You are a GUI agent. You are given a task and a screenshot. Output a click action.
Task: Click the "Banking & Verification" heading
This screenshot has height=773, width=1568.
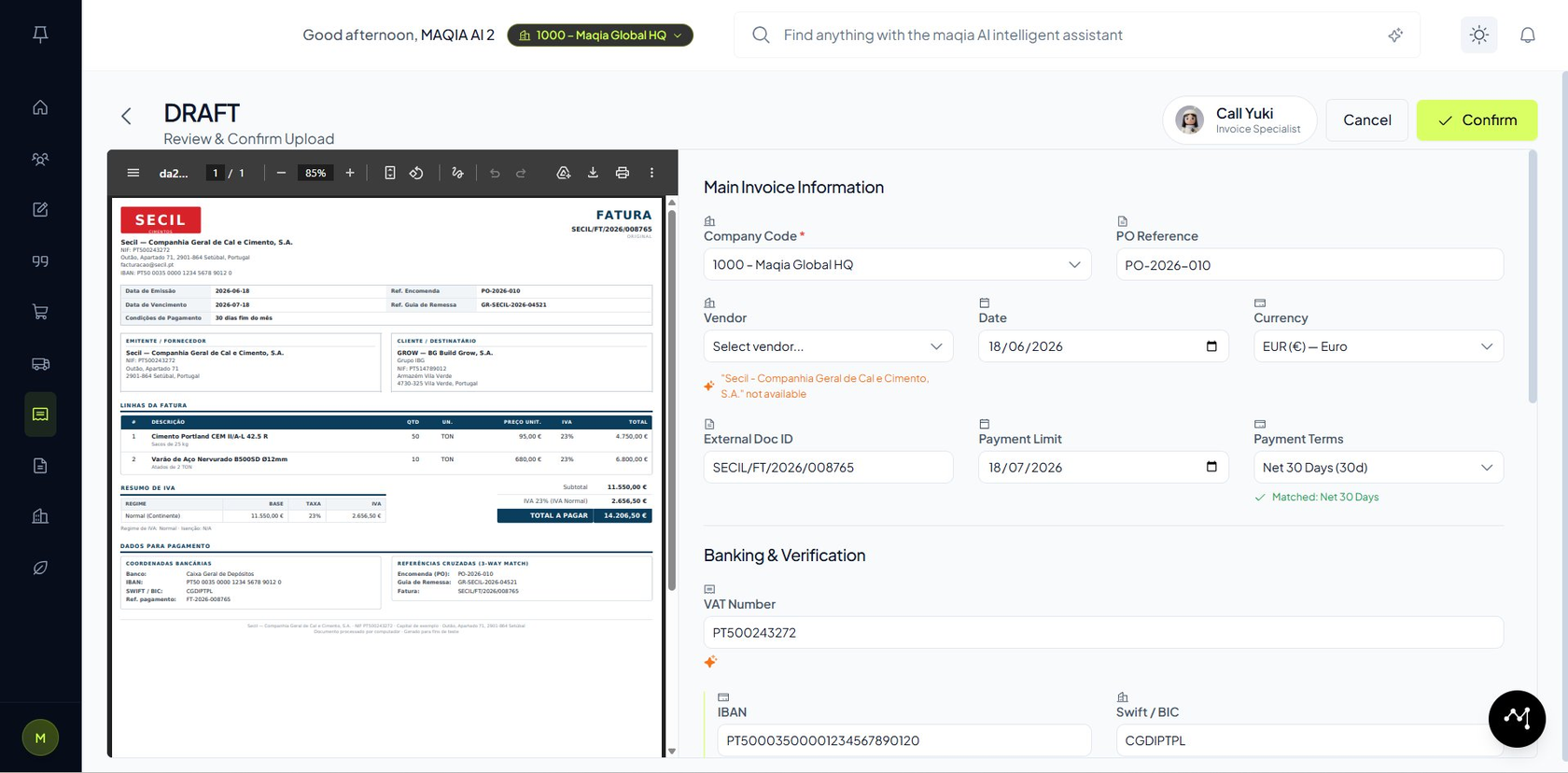[x=784, y=555]
